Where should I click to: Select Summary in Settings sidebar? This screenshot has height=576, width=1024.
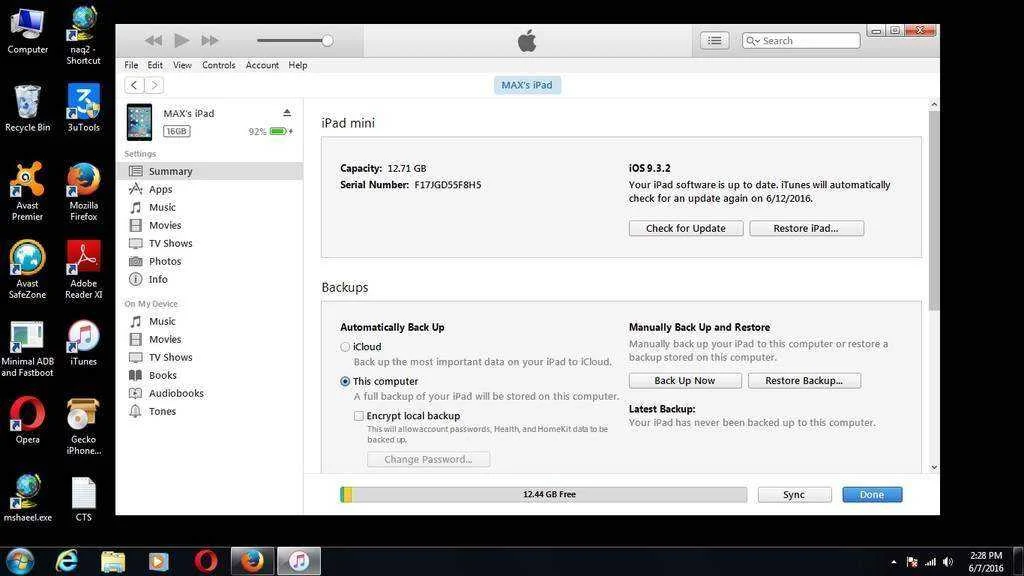click(x=209, y=171)
